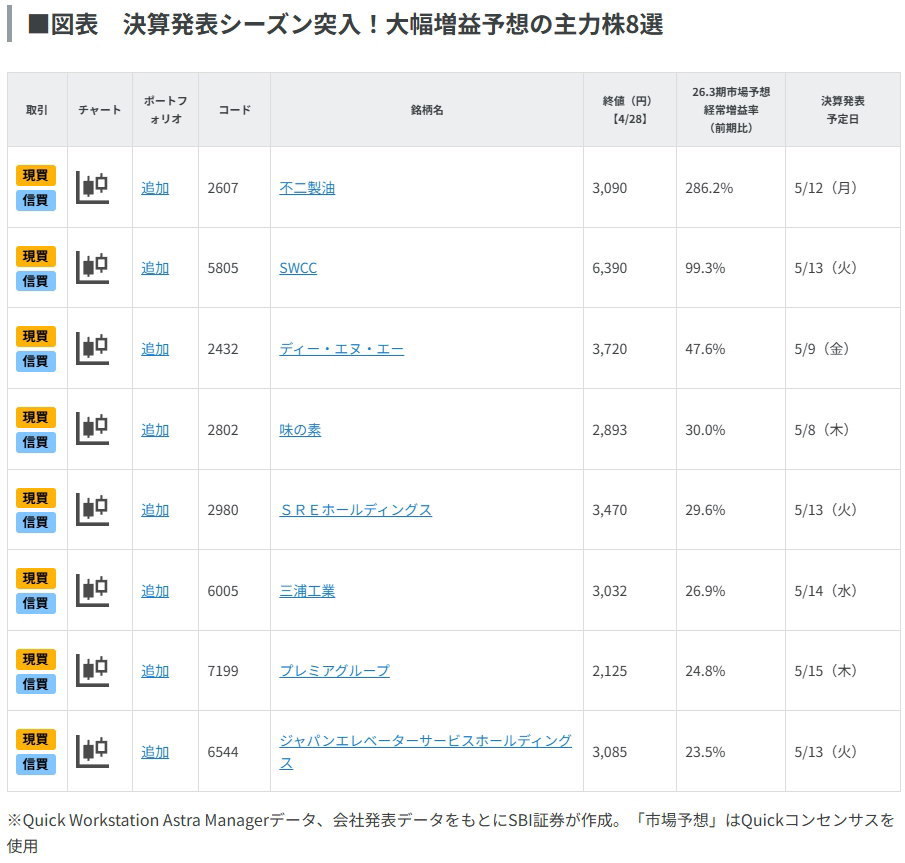Click 現買 button for プレミアグループ
This screenshot has height=863, width=905.
[36, 659]
